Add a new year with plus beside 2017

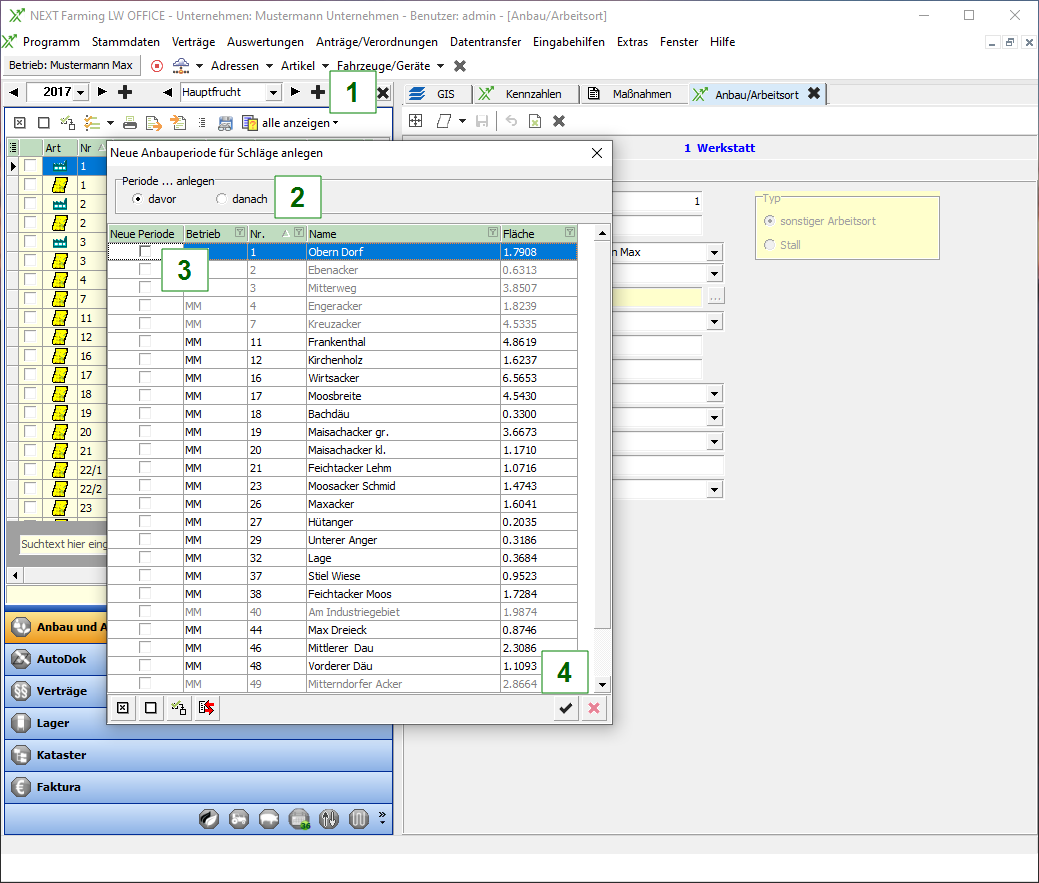click(125, 92)
